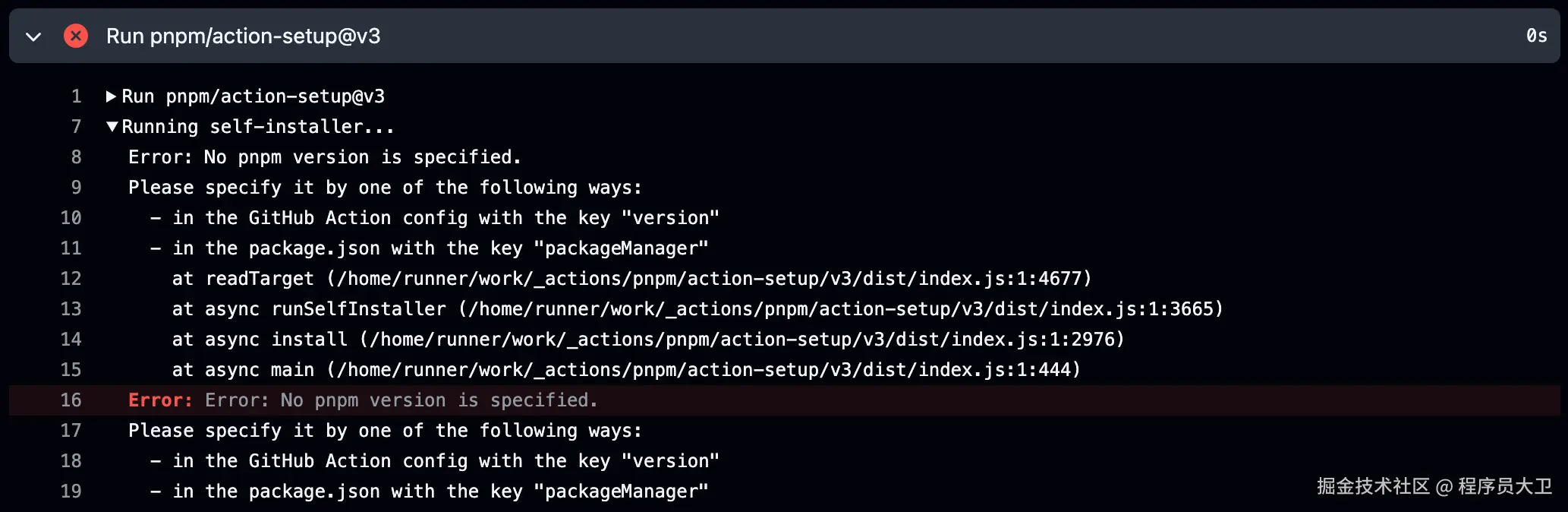Screen dimensions: 1568x512
Task: Click the 掘金技术社区 watermark text
Action: tap(1372, 486)
